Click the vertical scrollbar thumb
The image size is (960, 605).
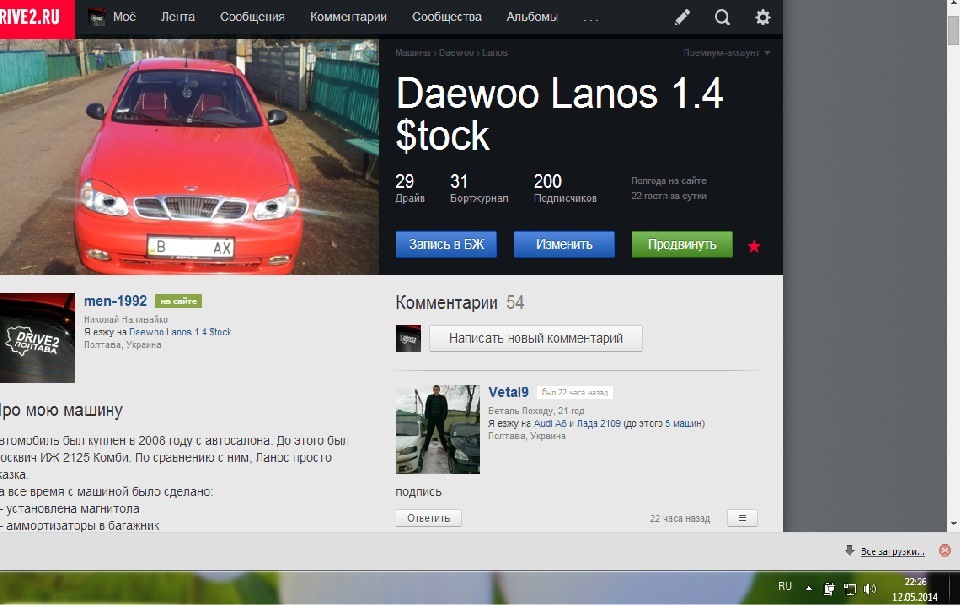coord(953,30)
